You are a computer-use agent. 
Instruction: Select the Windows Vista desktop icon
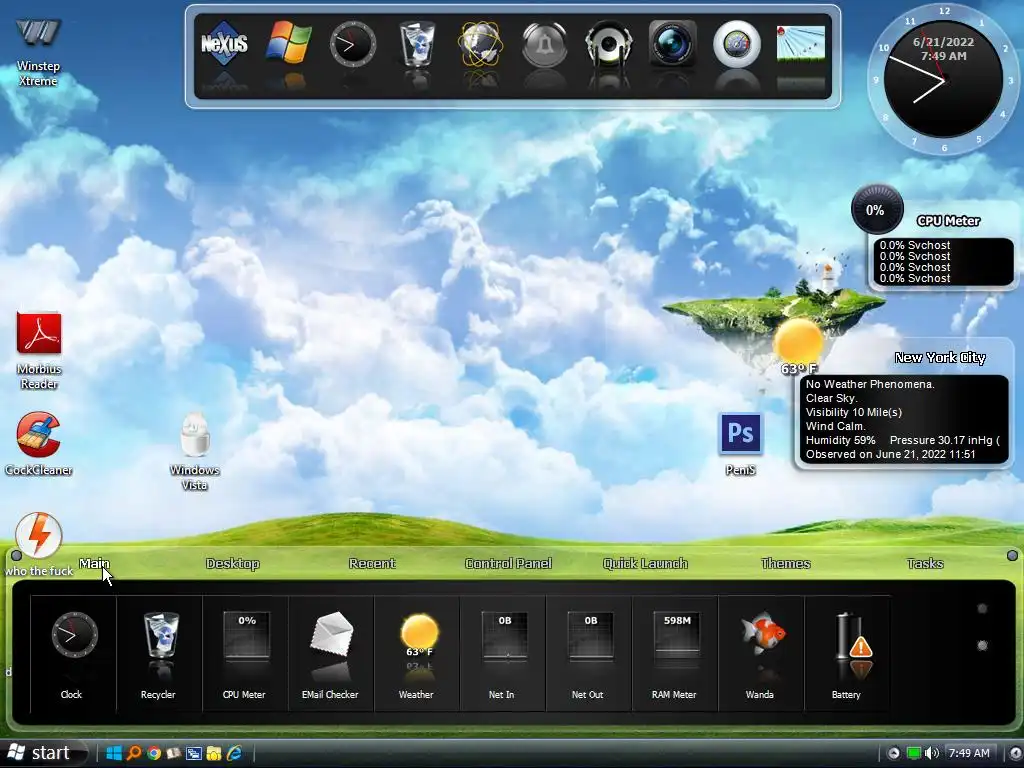point(195,452)
